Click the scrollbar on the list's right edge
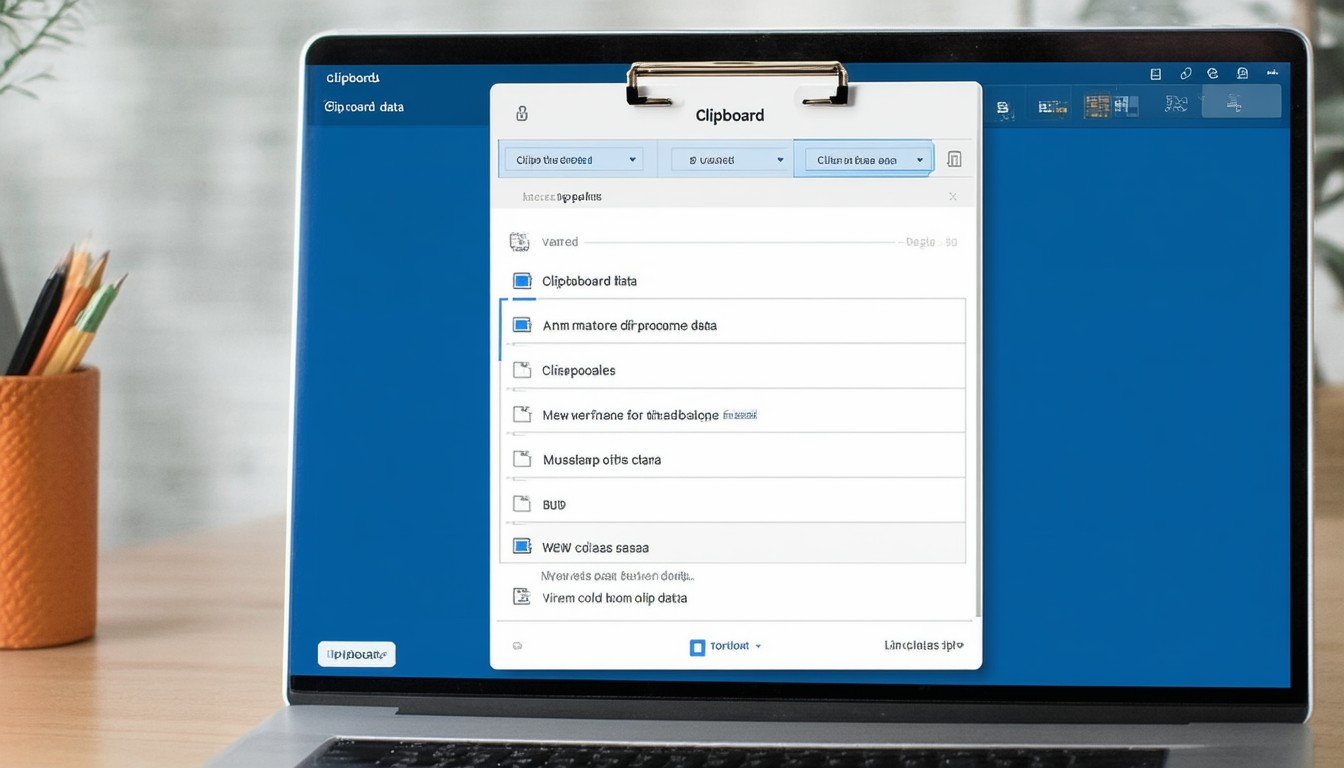The width and height of the screenshot is (1344, 768). (x=977, y=400)
